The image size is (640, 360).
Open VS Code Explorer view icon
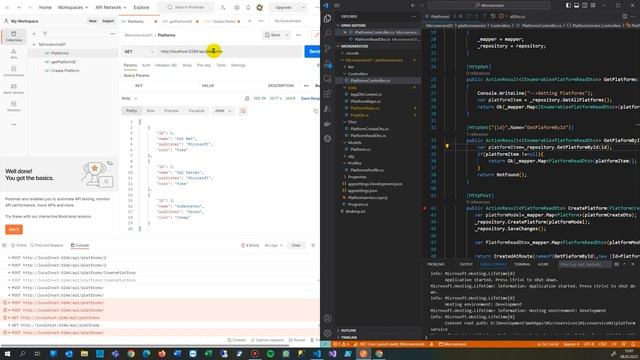pyautogui.click(x=327, y=18)
